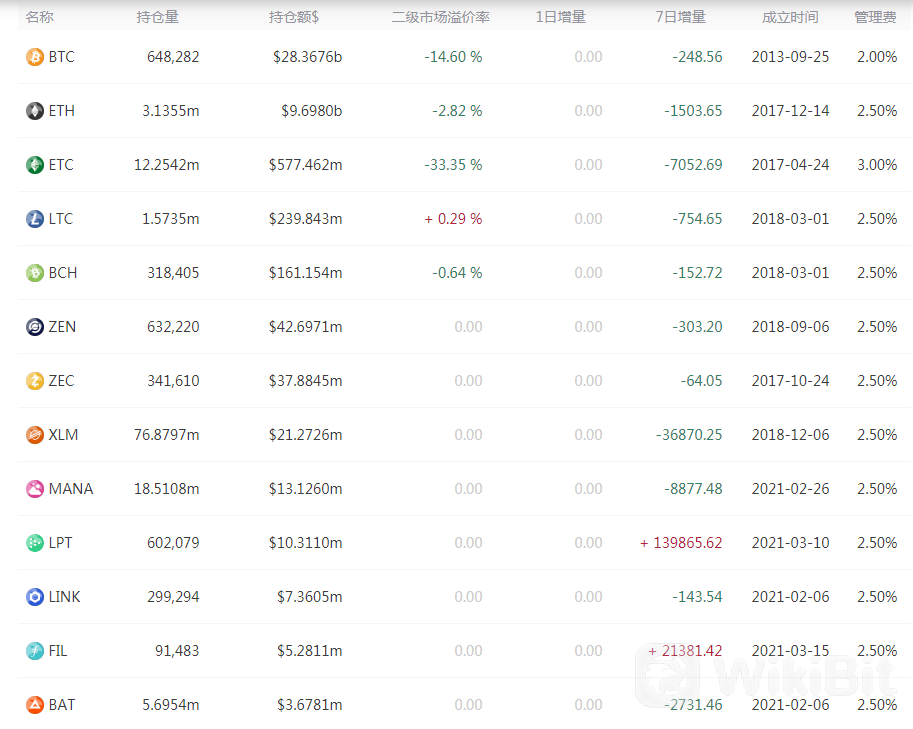Screen dimensions: 913x729
Task: Sort by 持仓量 column header
Action: tap(158, 17)
